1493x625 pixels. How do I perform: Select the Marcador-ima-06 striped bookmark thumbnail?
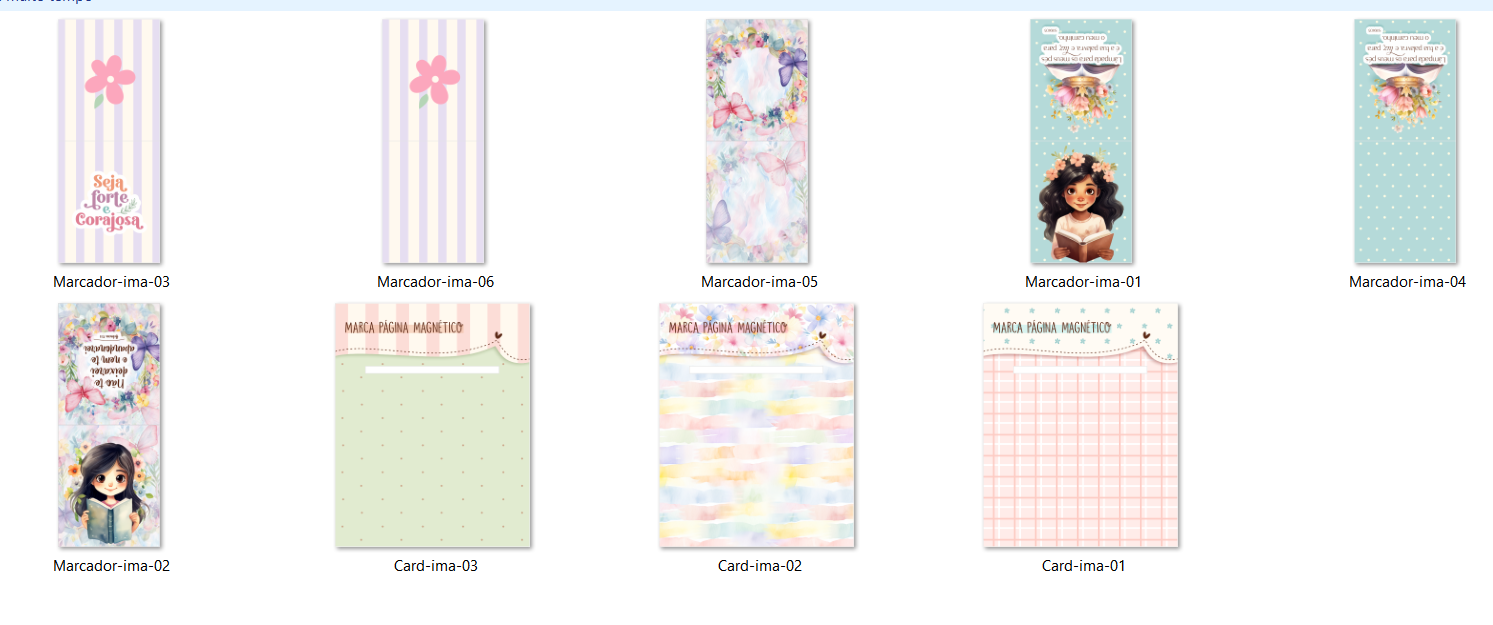click(x=434, y=141)
